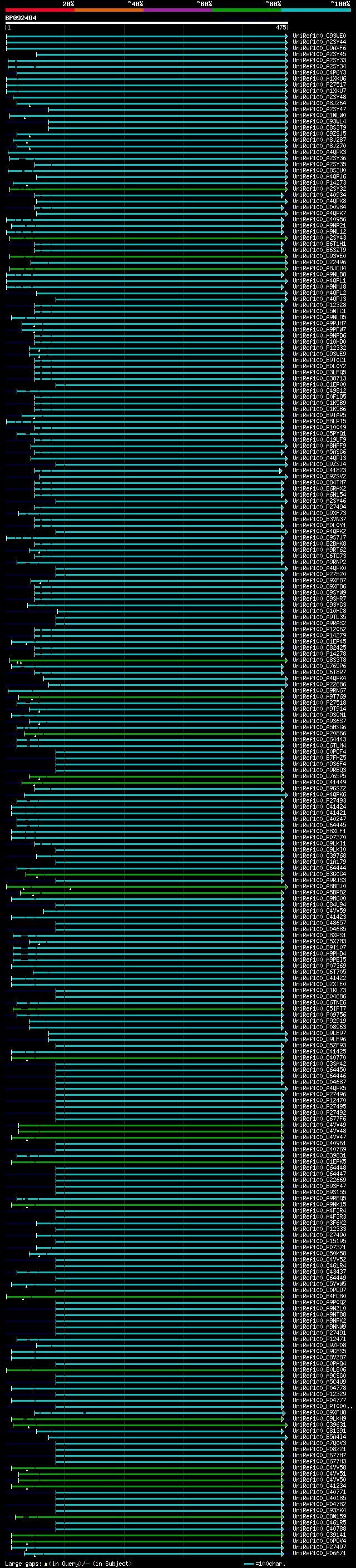
Task: Select the UniRef100_P14273 hit label
Action: click(x=319, y=182)
